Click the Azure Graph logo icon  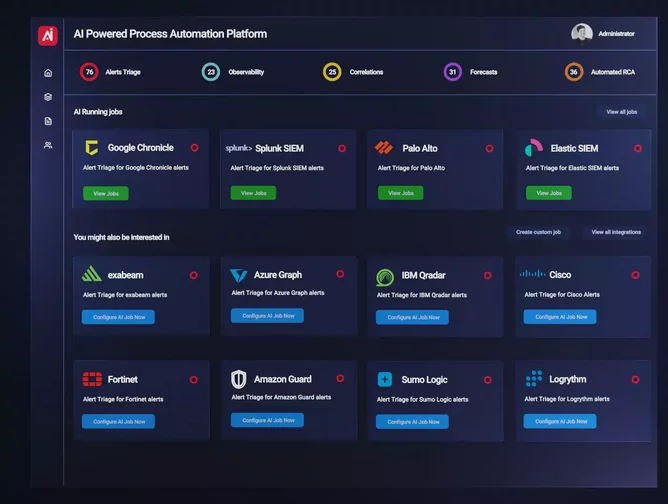pos(239,275)
